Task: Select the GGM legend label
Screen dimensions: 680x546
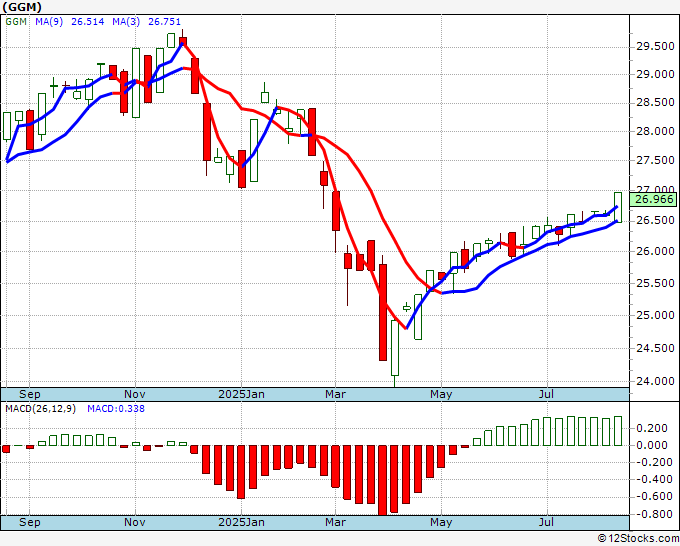Action: click(x=16, y=22)
